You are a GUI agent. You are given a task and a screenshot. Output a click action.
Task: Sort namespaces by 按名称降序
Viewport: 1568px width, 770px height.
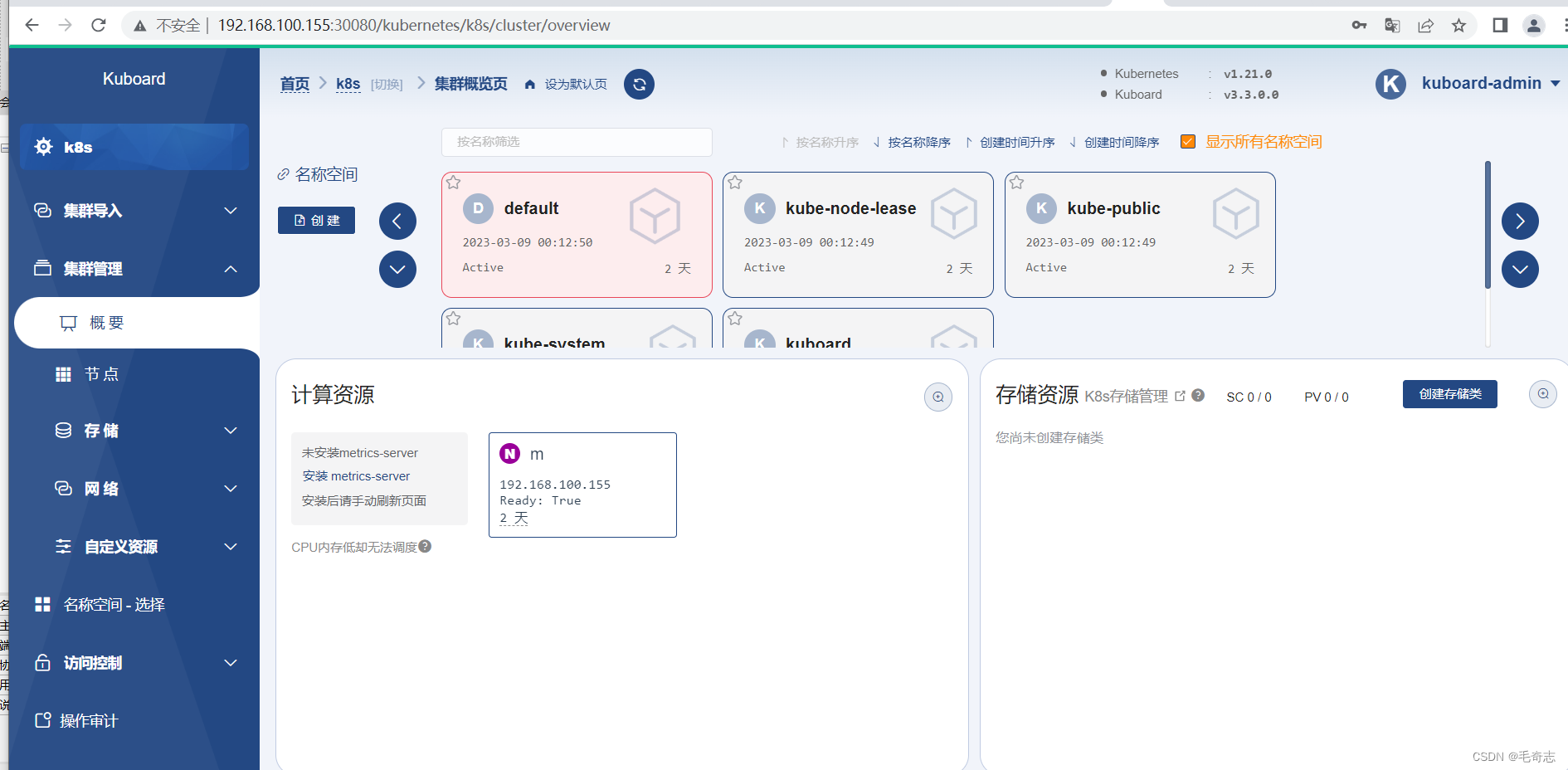click(x=912, y=143)
